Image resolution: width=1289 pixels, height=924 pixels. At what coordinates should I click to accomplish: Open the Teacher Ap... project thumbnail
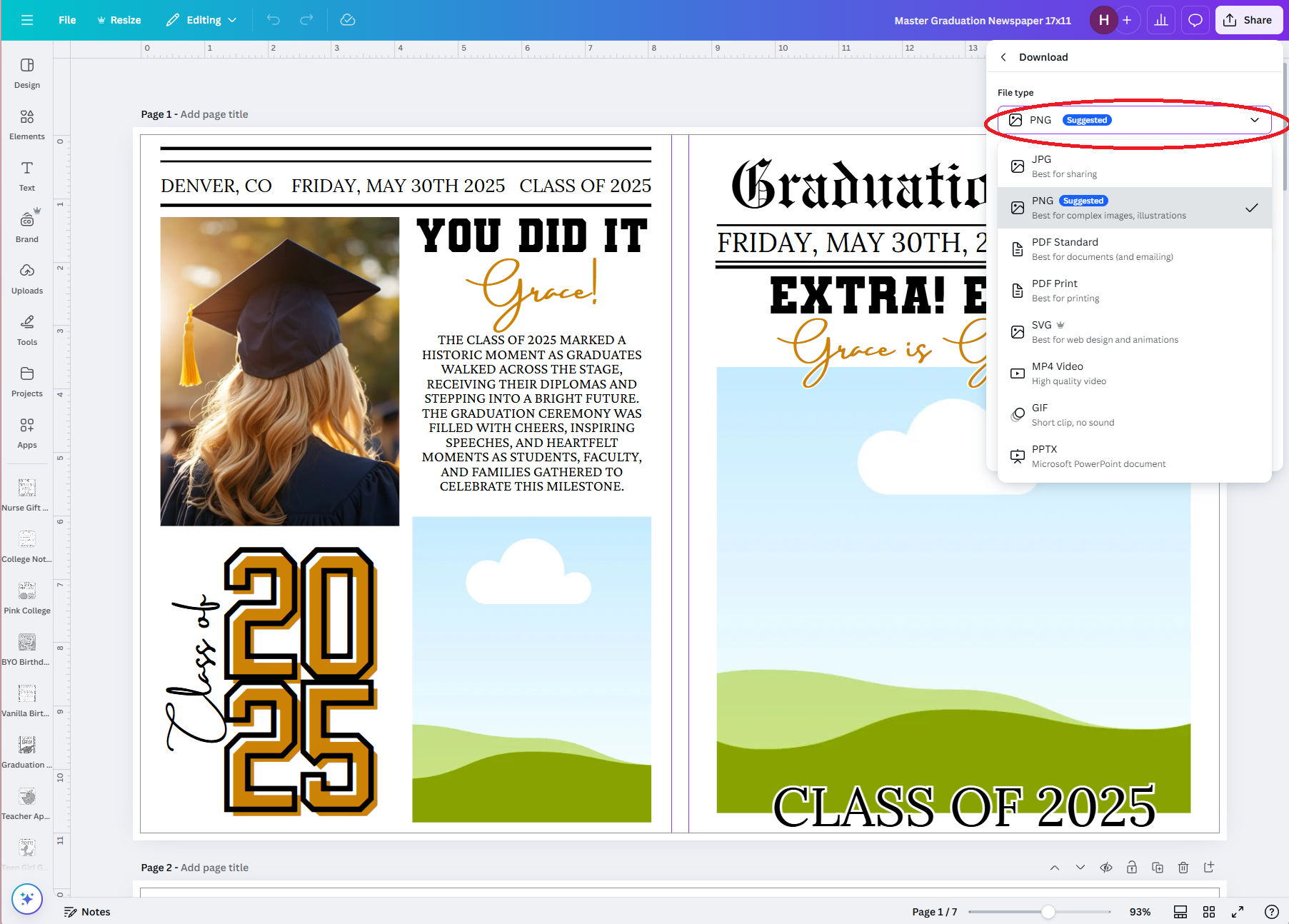point(27,803)
